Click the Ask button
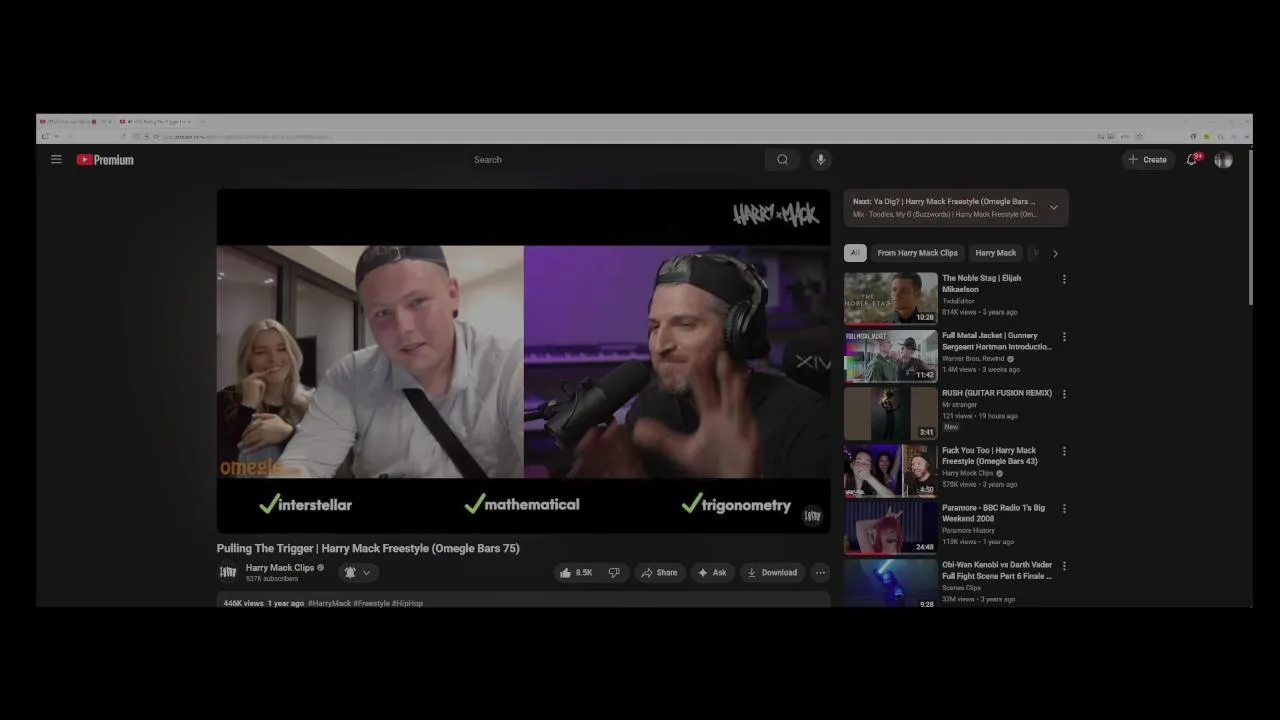The image size is (1280, 720). (713, 572)
